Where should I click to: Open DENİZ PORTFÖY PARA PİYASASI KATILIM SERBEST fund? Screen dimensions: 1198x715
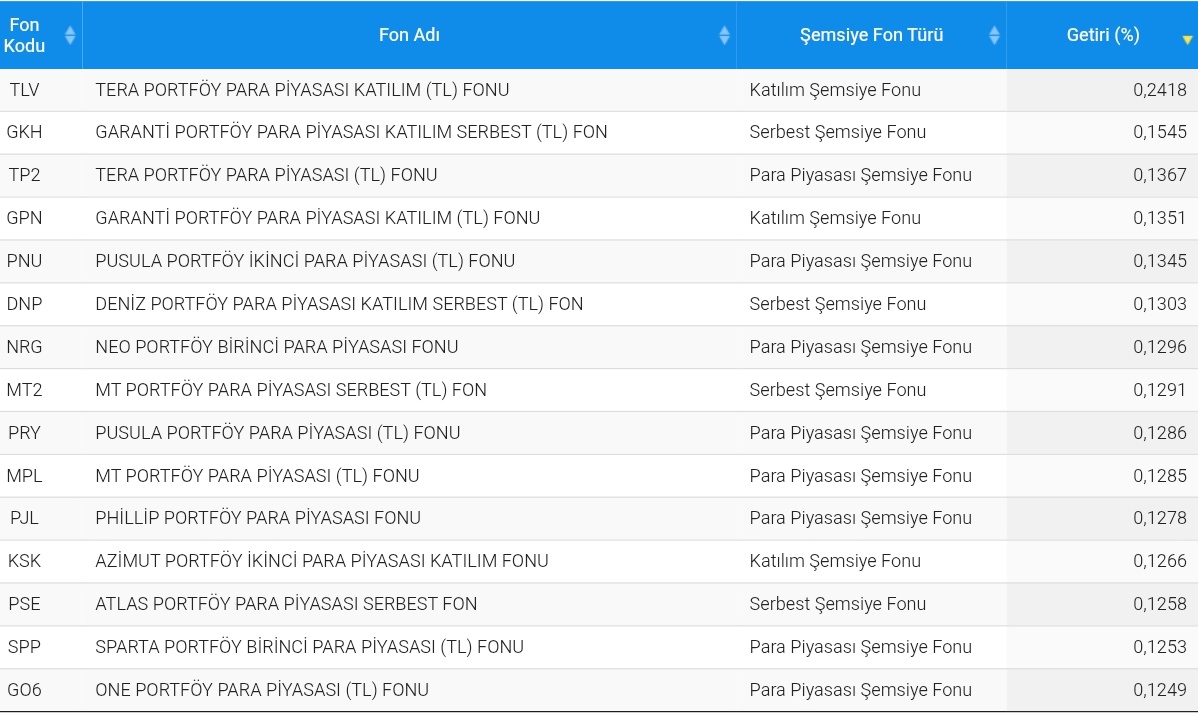tap(339, 304)
